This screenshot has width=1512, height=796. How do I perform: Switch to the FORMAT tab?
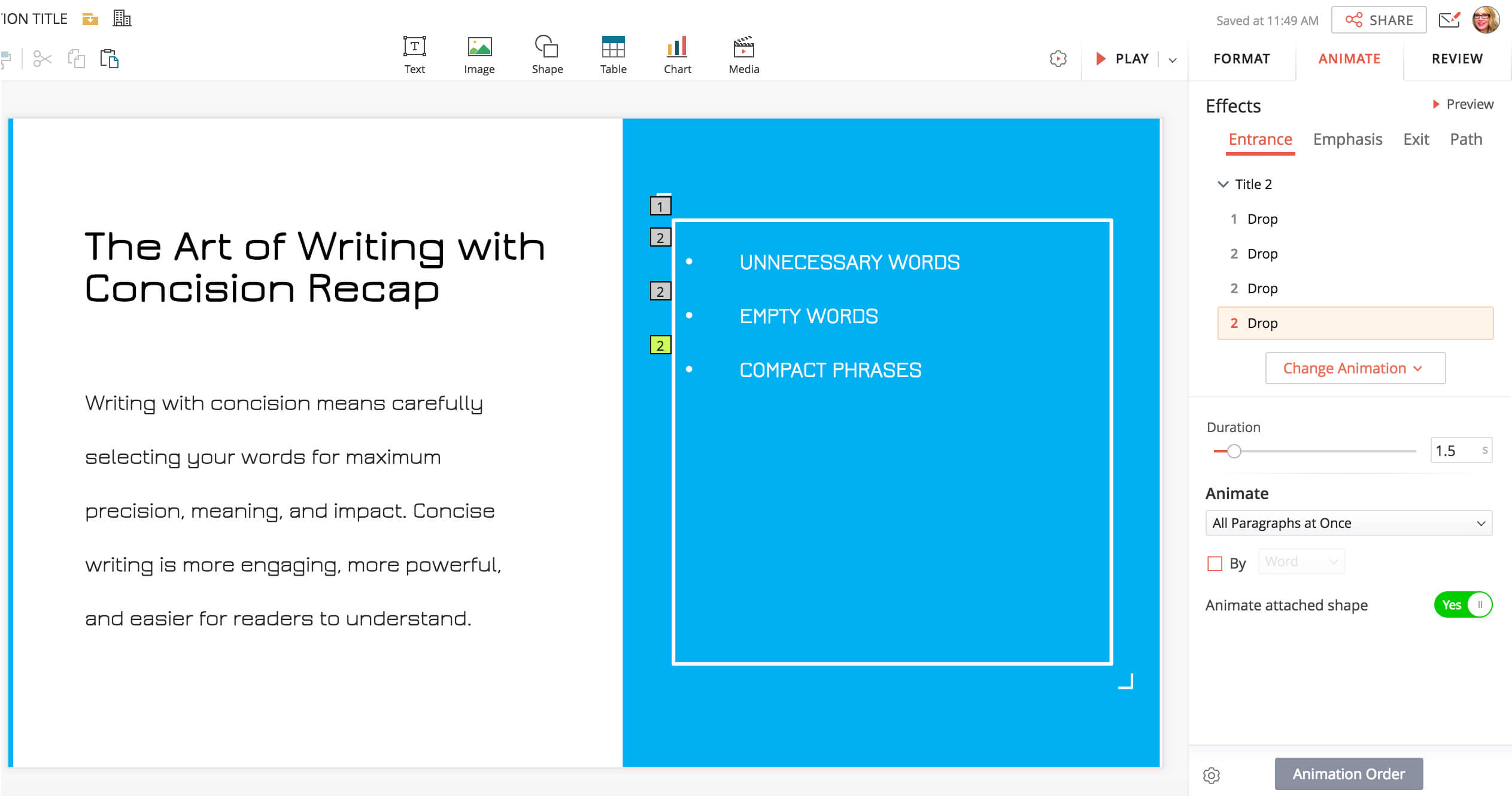tap(1241, 59)
